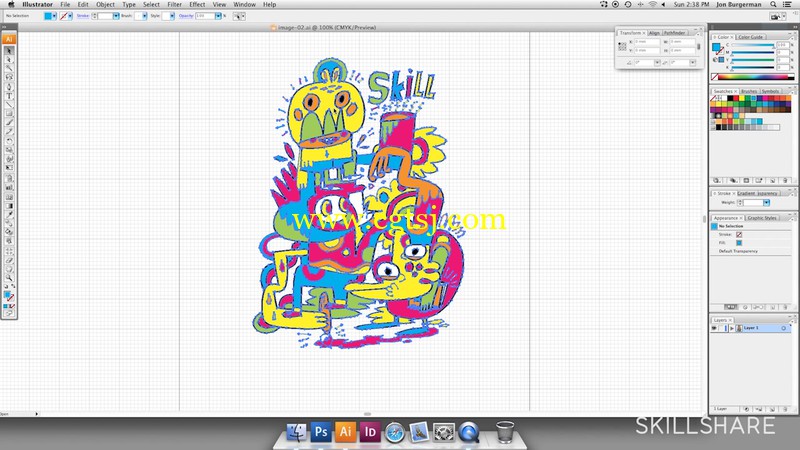
Task: Open the Trash in the dock
Action: click(505, 432)
